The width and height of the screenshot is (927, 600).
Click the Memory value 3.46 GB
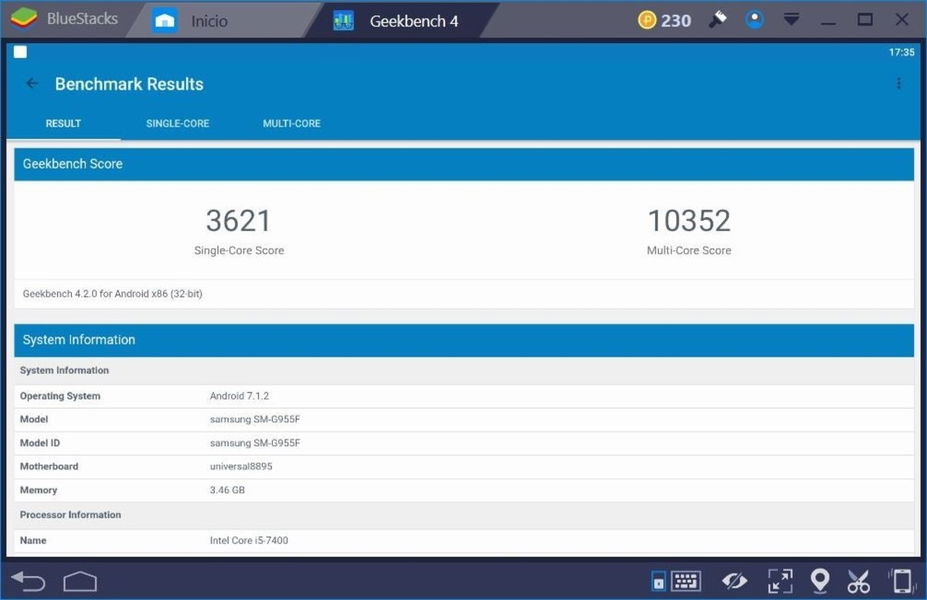click(227, 490)
